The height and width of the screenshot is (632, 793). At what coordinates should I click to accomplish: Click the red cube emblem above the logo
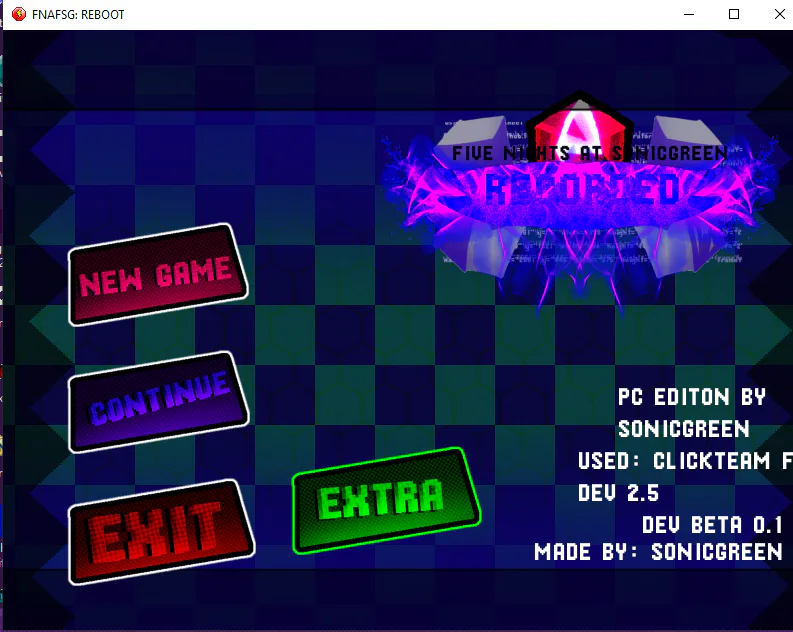[580, 126]
